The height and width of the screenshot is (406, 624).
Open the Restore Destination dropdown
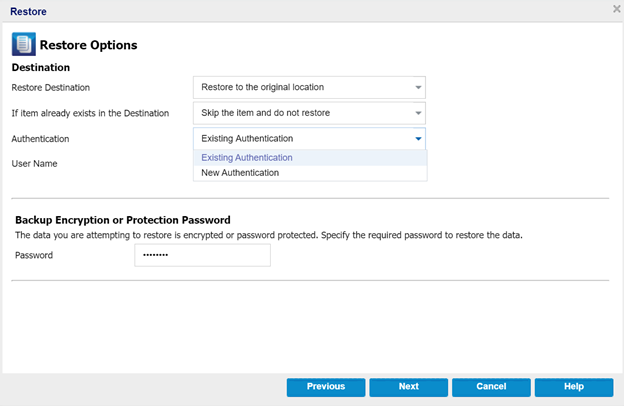pyautogui.click(x=309, y=87)
